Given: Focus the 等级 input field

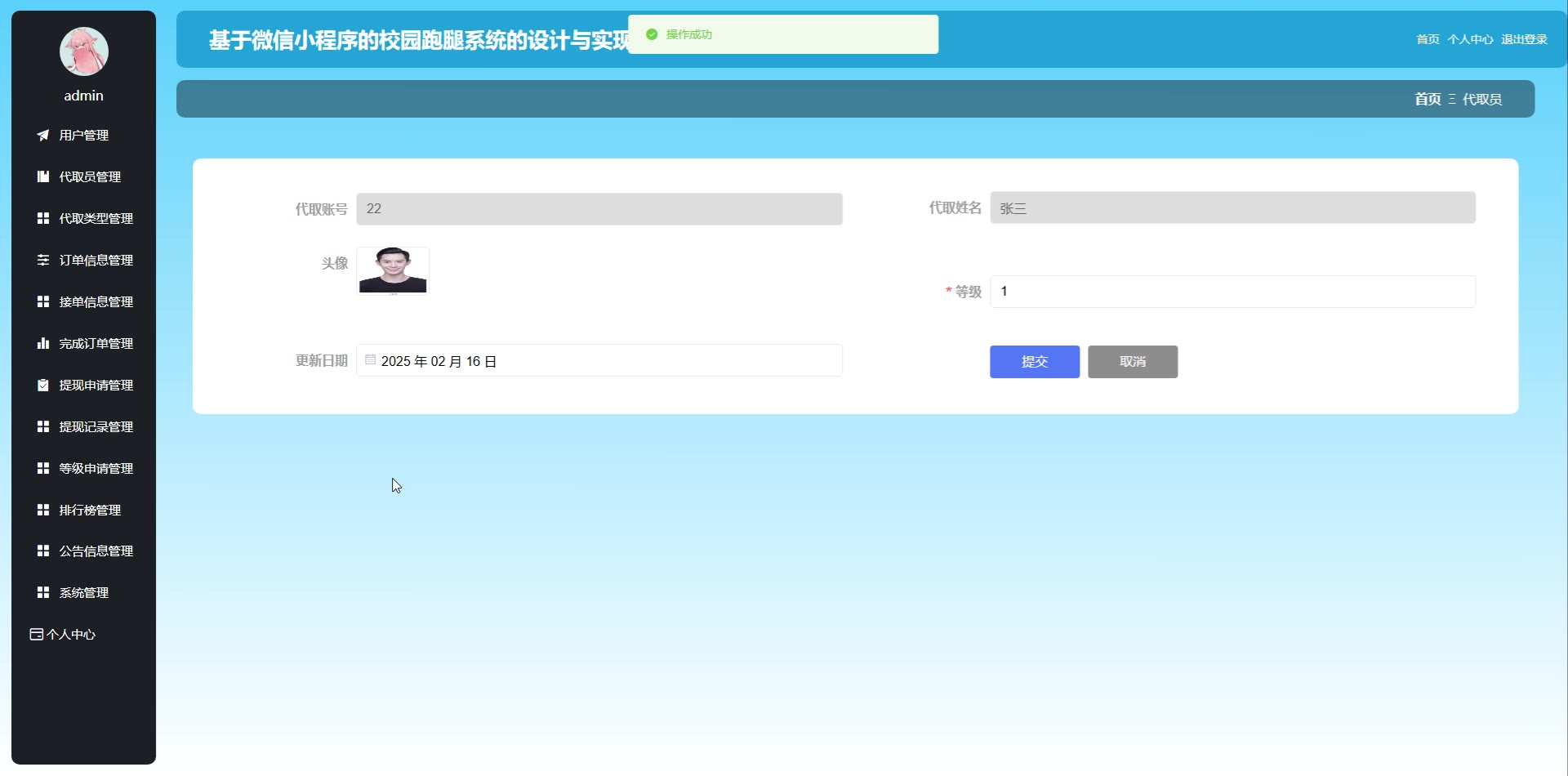Looking at the screenshot, I should 1232,292.
